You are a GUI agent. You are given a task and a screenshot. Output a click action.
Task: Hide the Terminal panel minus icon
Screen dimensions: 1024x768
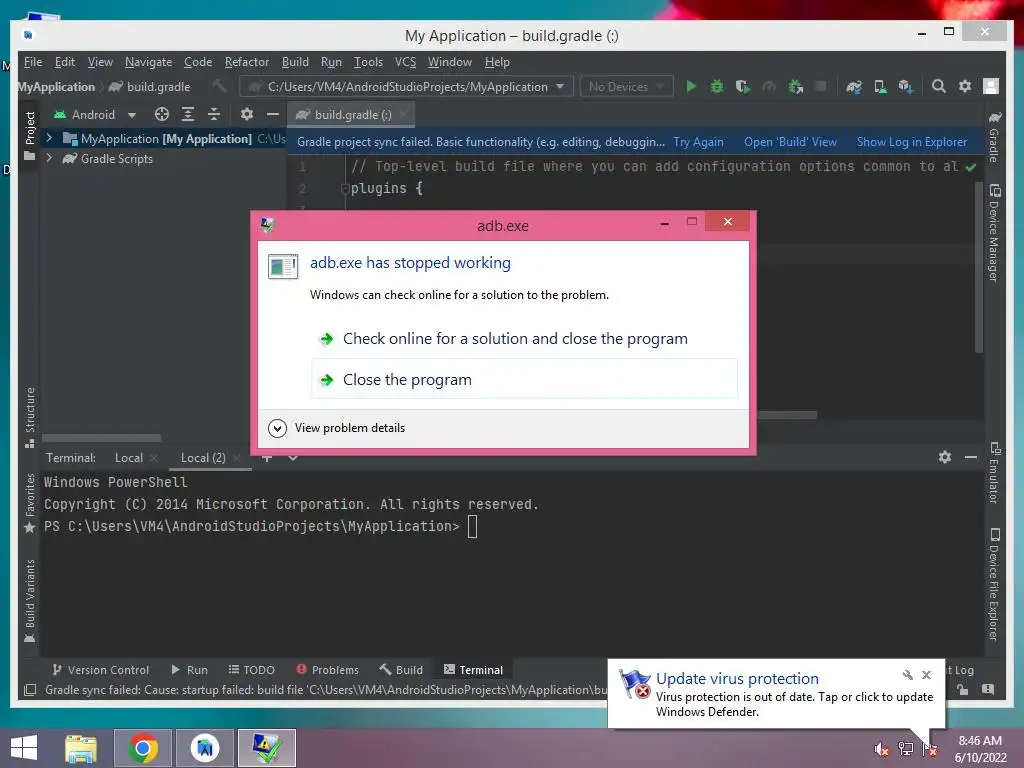(x=970, y=457)
